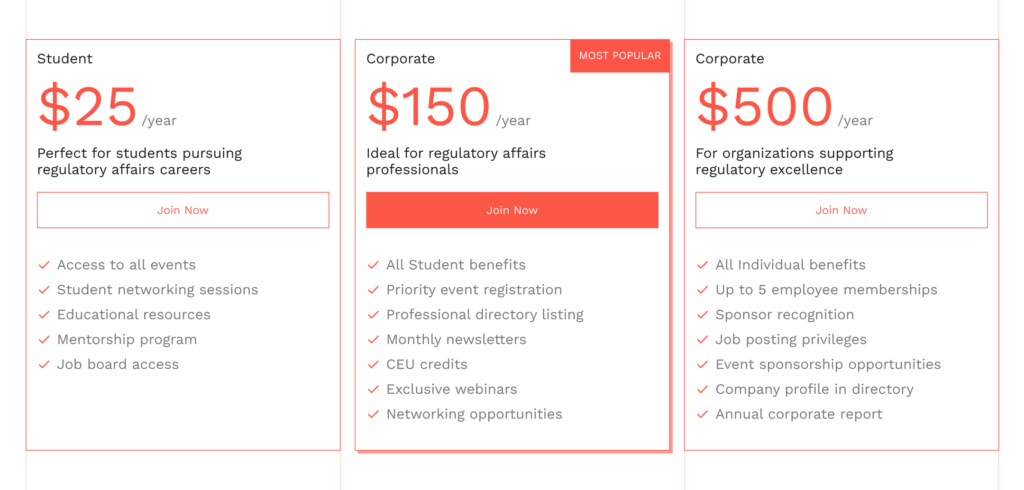Click the $25 price text
The width and height of the screenshot is (1024, 490).
click(88, 107)
